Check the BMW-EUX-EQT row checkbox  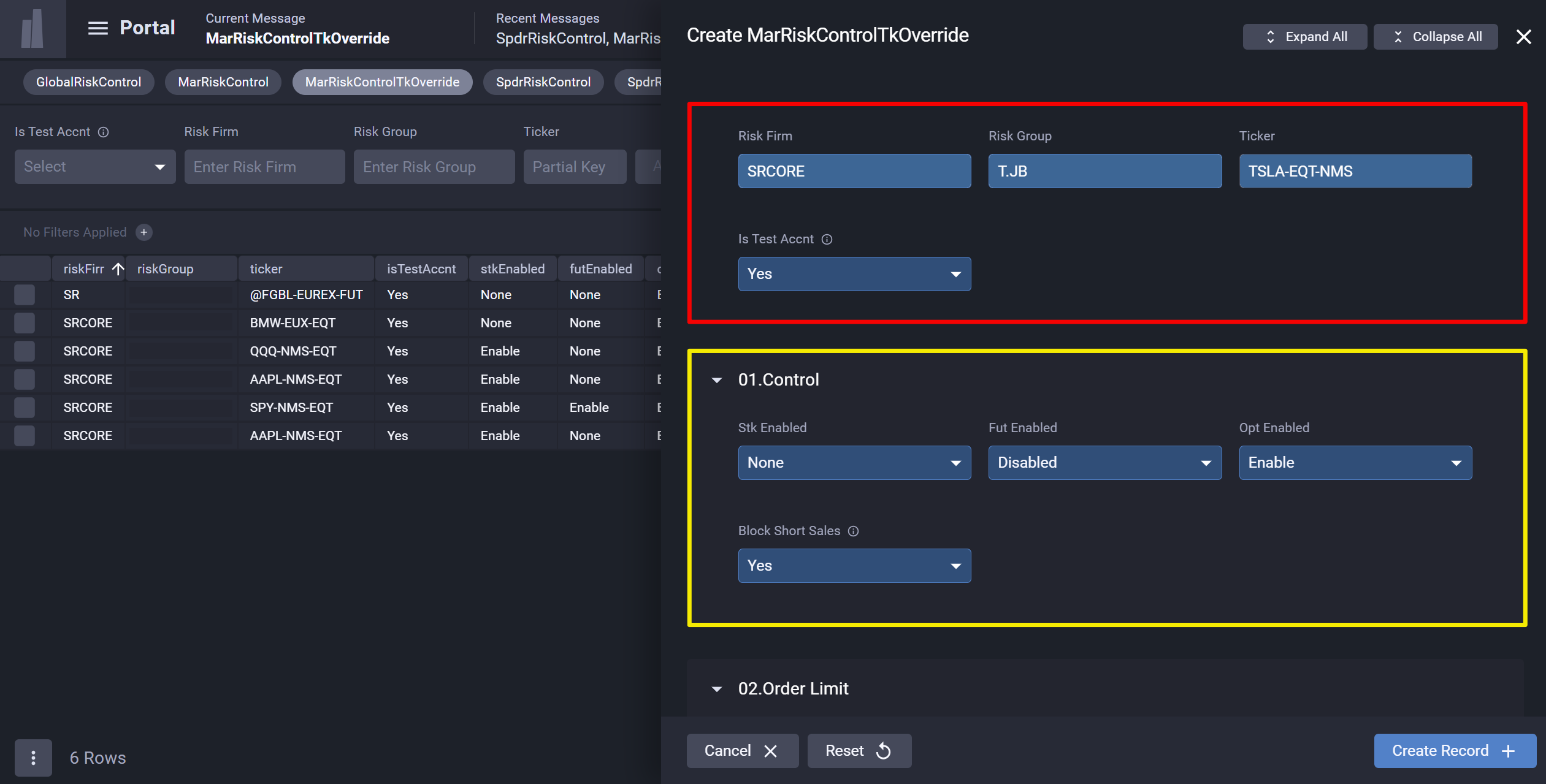25,322
